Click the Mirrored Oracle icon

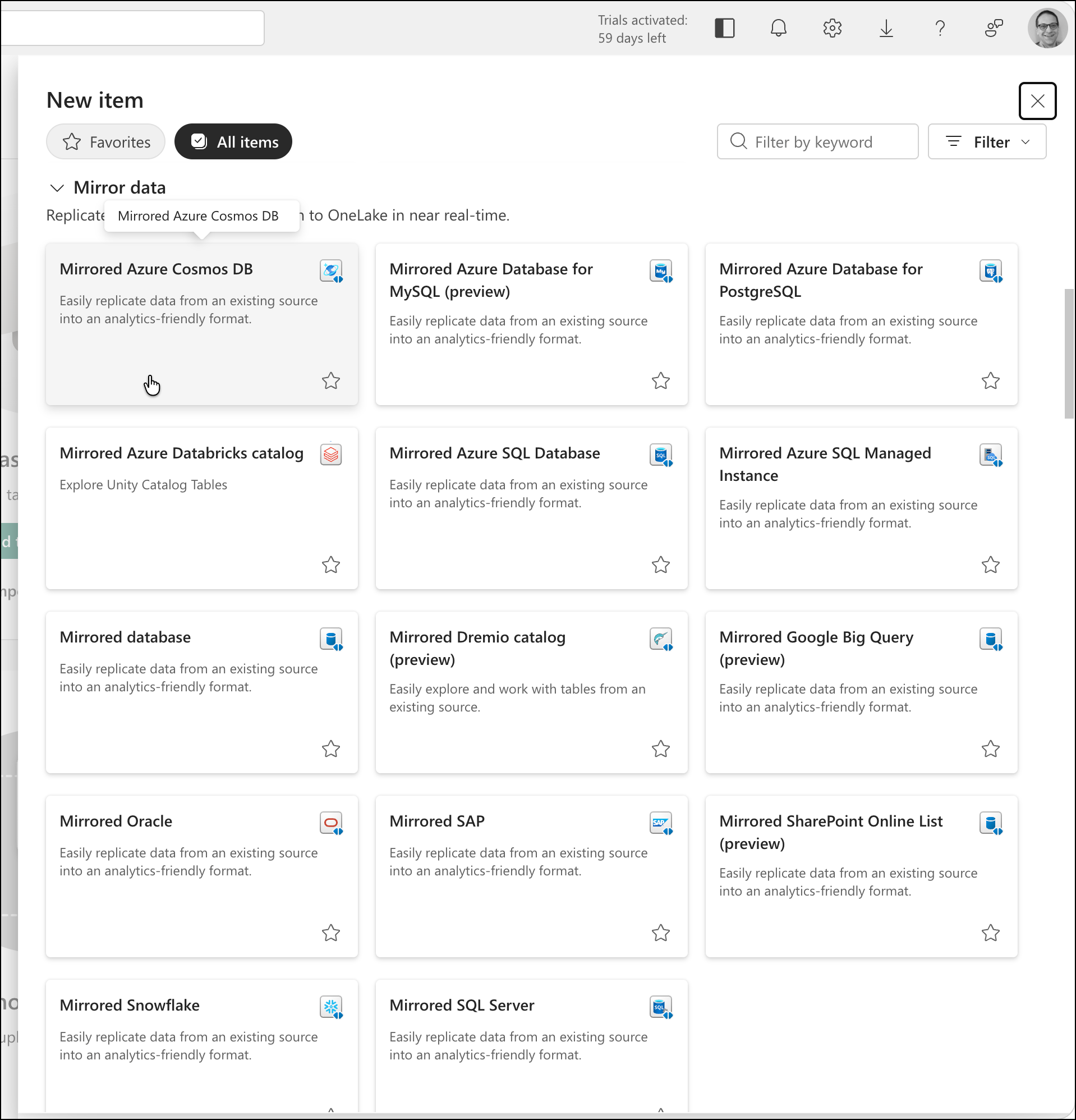click(x=331, y=823)
